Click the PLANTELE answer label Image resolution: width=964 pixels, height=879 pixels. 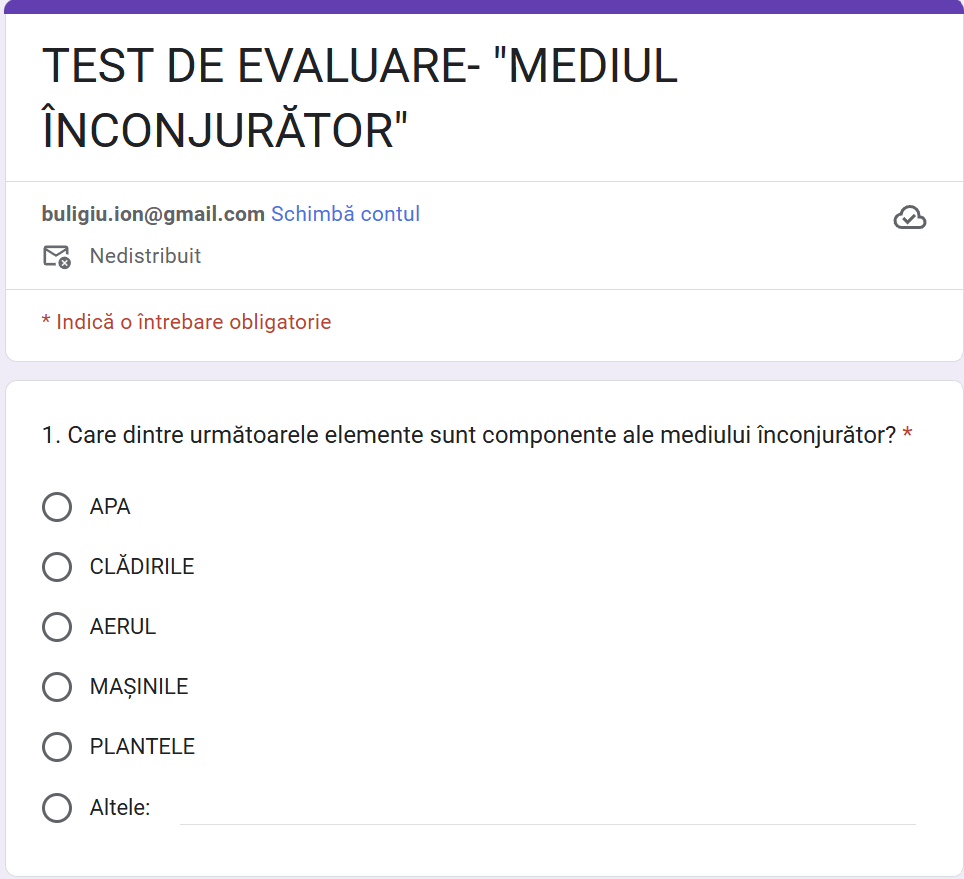tap(142, 747)
